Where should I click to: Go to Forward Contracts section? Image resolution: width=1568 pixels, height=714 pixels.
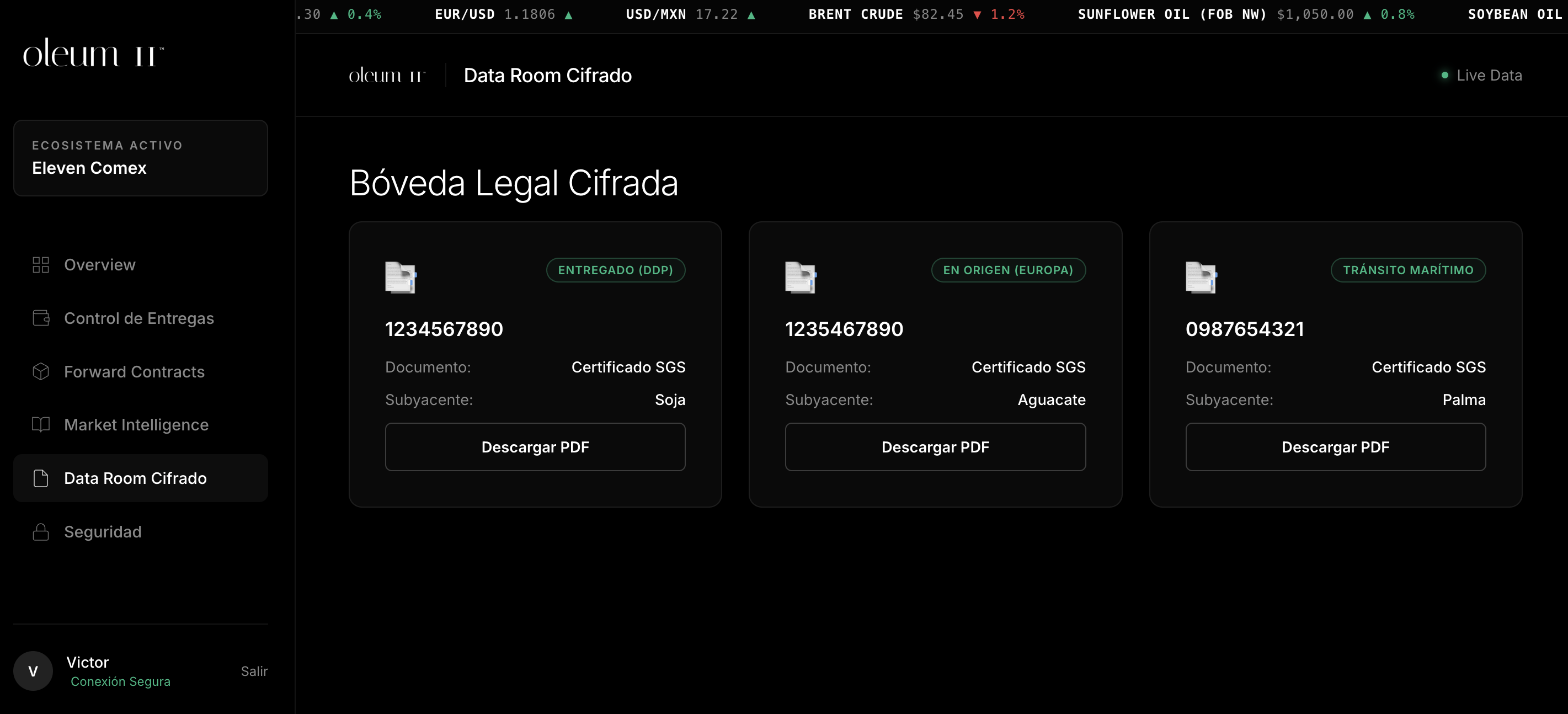(x=134, y=371)
